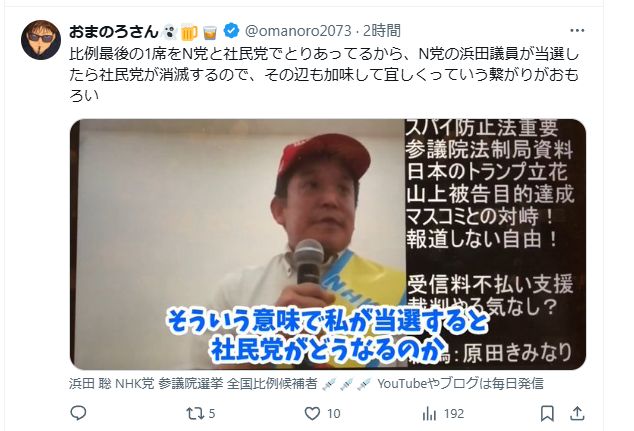Click the ghost emoji next to name
Viewport: 634px width, 431px height.
coord(169,32)
